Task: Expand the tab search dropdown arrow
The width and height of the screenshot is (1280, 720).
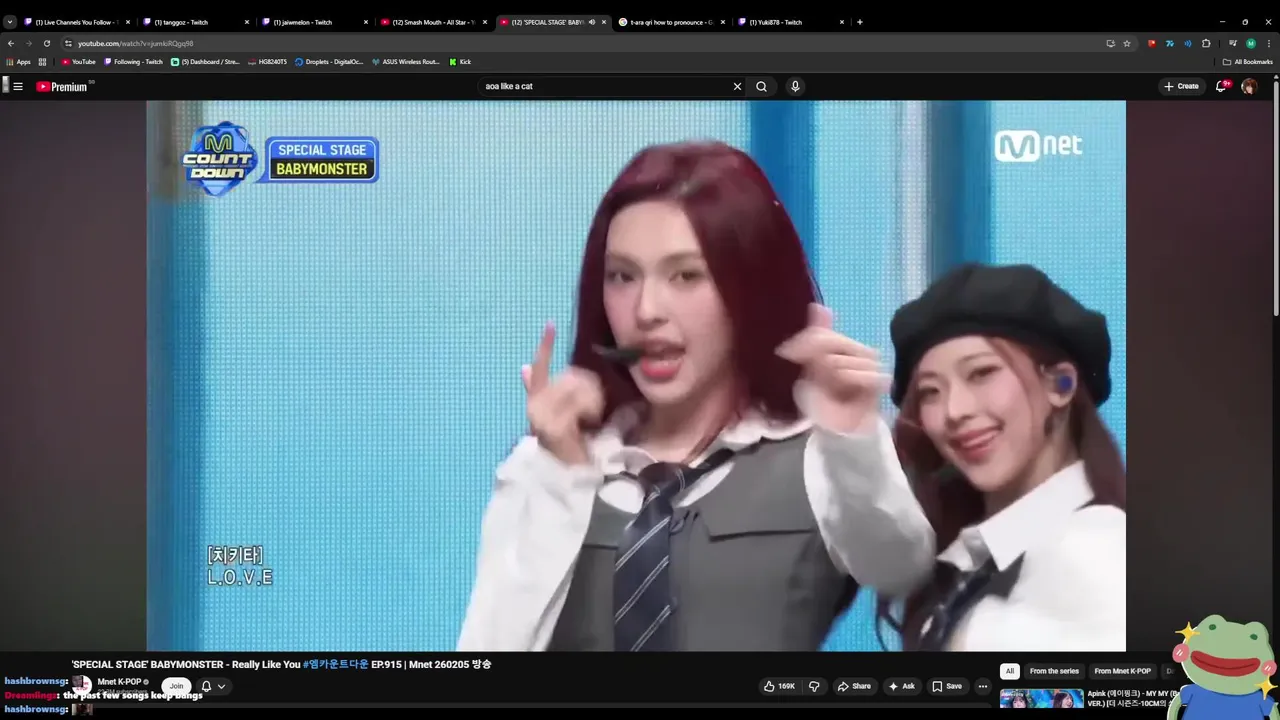Action: (10, 21)
